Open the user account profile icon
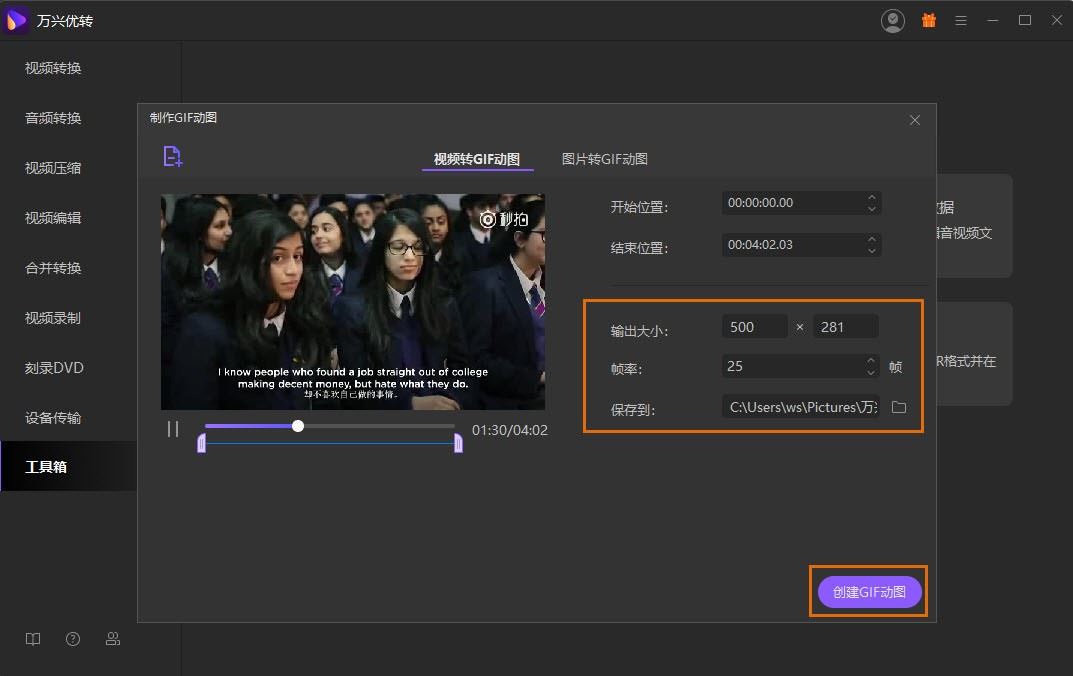1073x676 pixels. 893,21
